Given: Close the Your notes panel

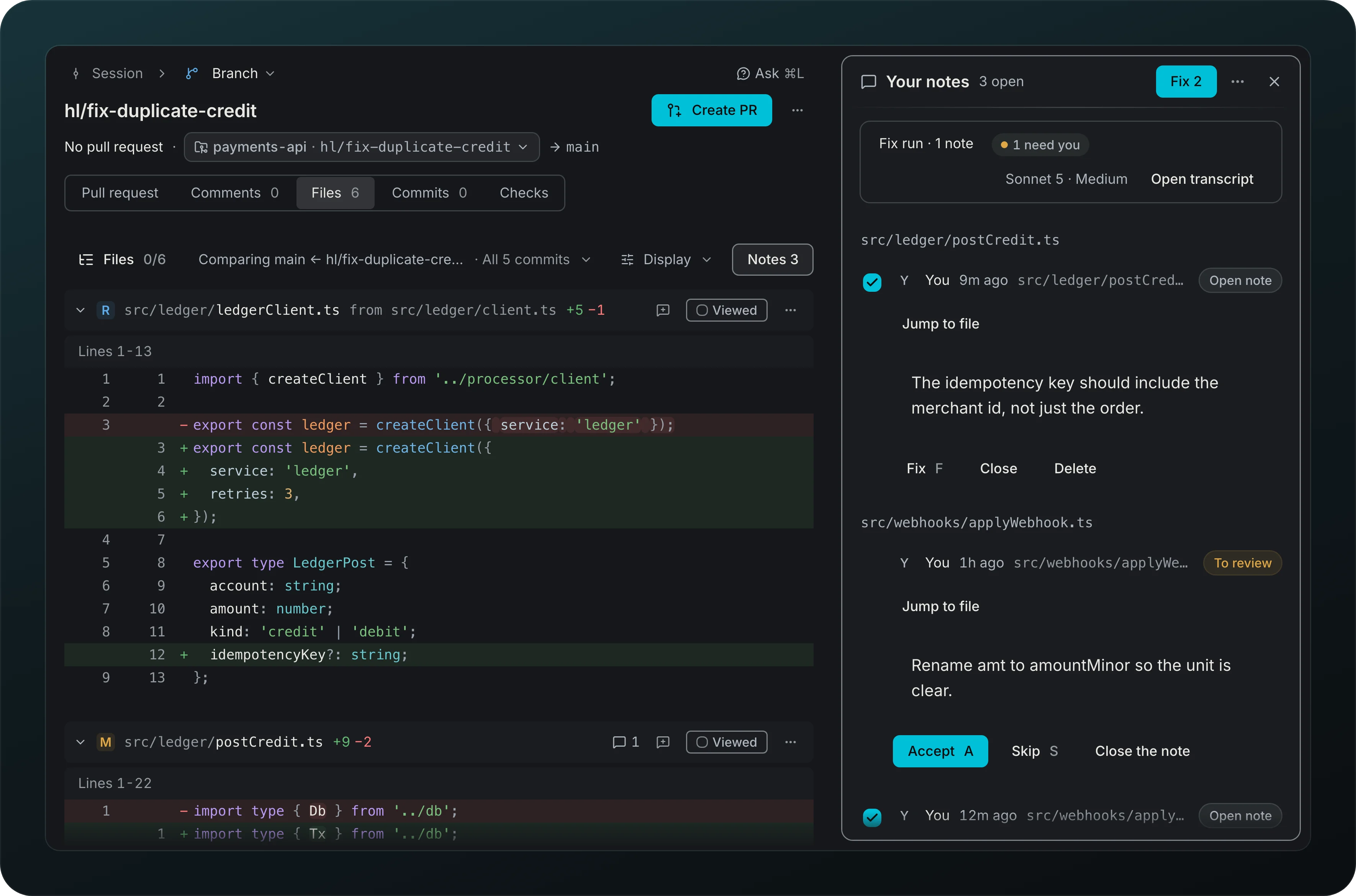Looking at the screenshot, I should click(1274, 82).
